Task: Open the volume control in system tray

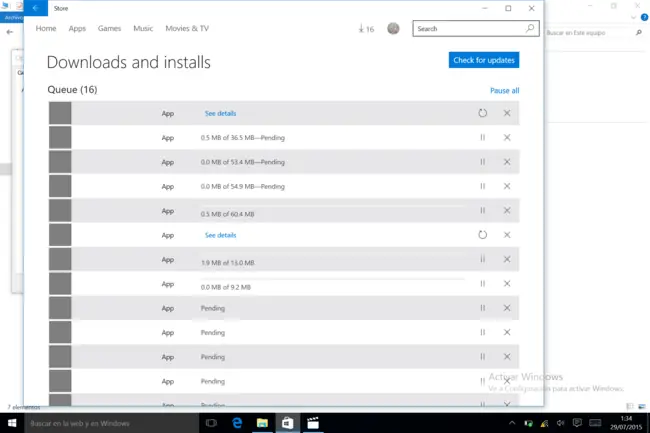Action: [x=560, y=423]
